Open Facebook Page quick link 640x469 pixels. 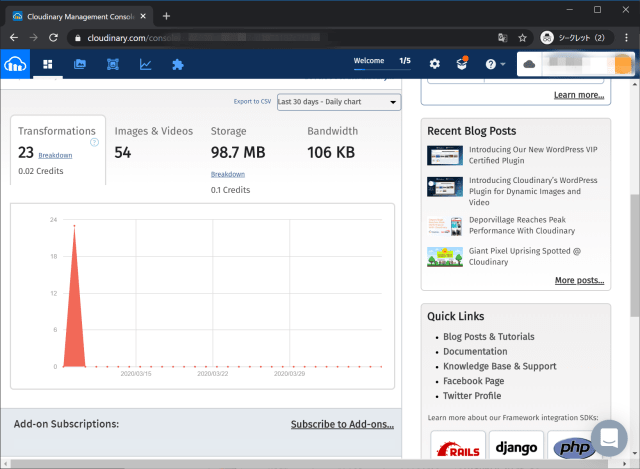(473, 381)
